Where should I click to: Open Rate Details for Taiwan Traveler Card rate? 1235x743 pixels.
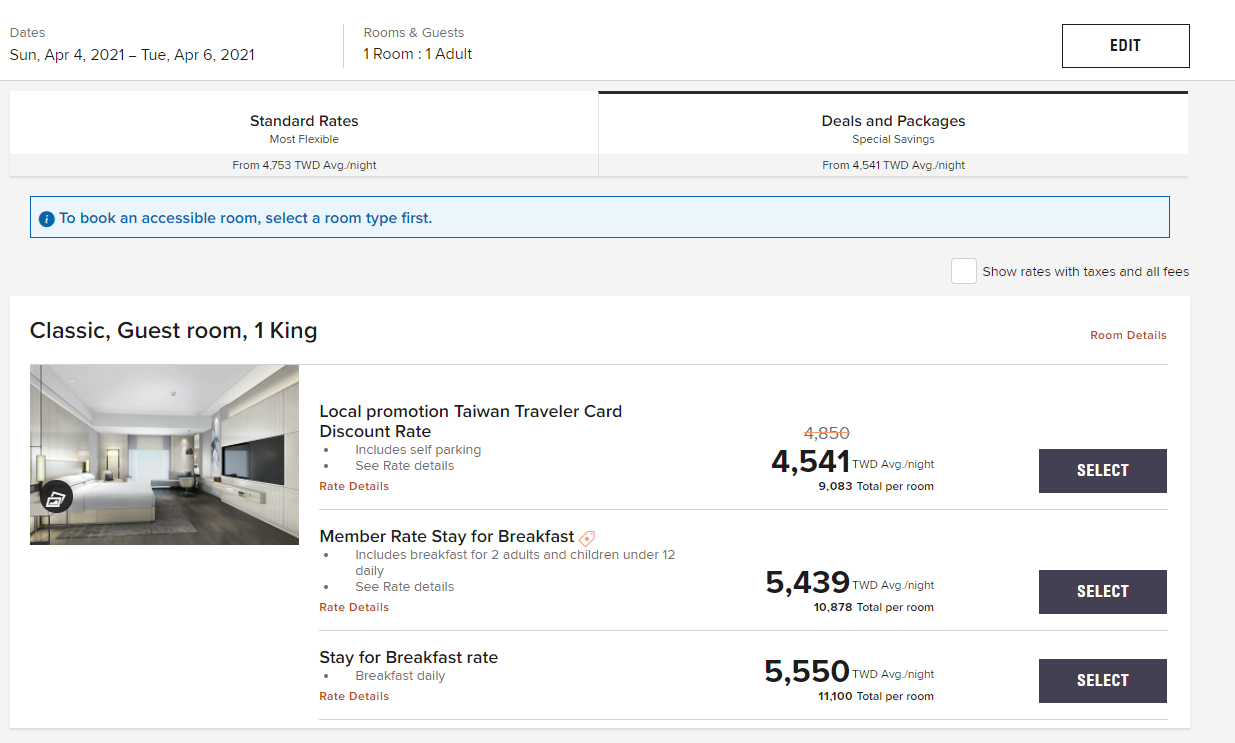tap(354, 486)
